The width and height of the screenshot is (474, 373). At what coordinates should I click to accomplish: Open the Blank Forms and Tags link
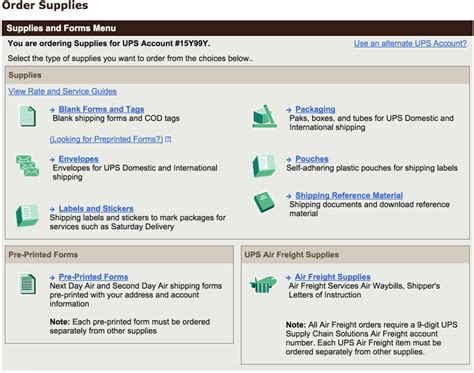pos(101,109)
